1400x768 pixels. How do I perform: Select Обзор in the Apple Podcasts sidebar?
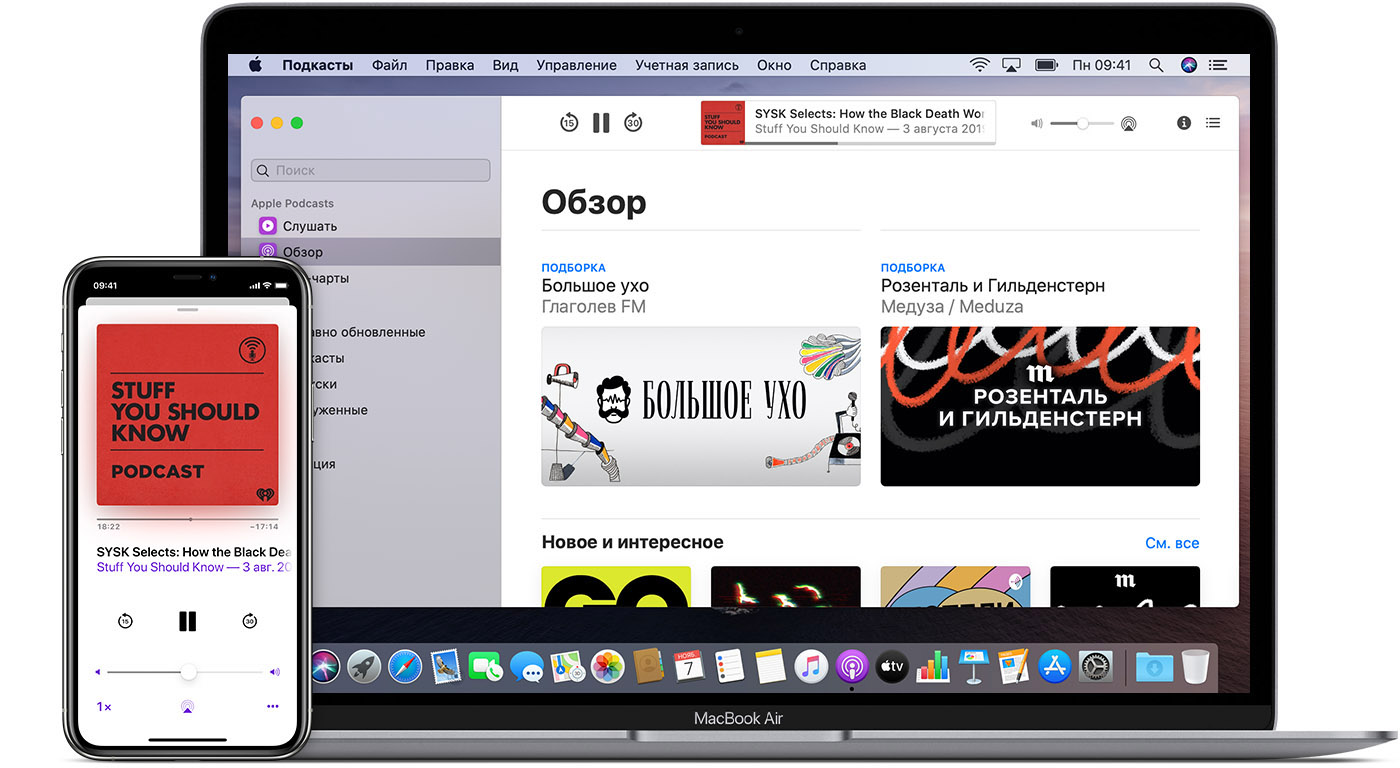370,252
